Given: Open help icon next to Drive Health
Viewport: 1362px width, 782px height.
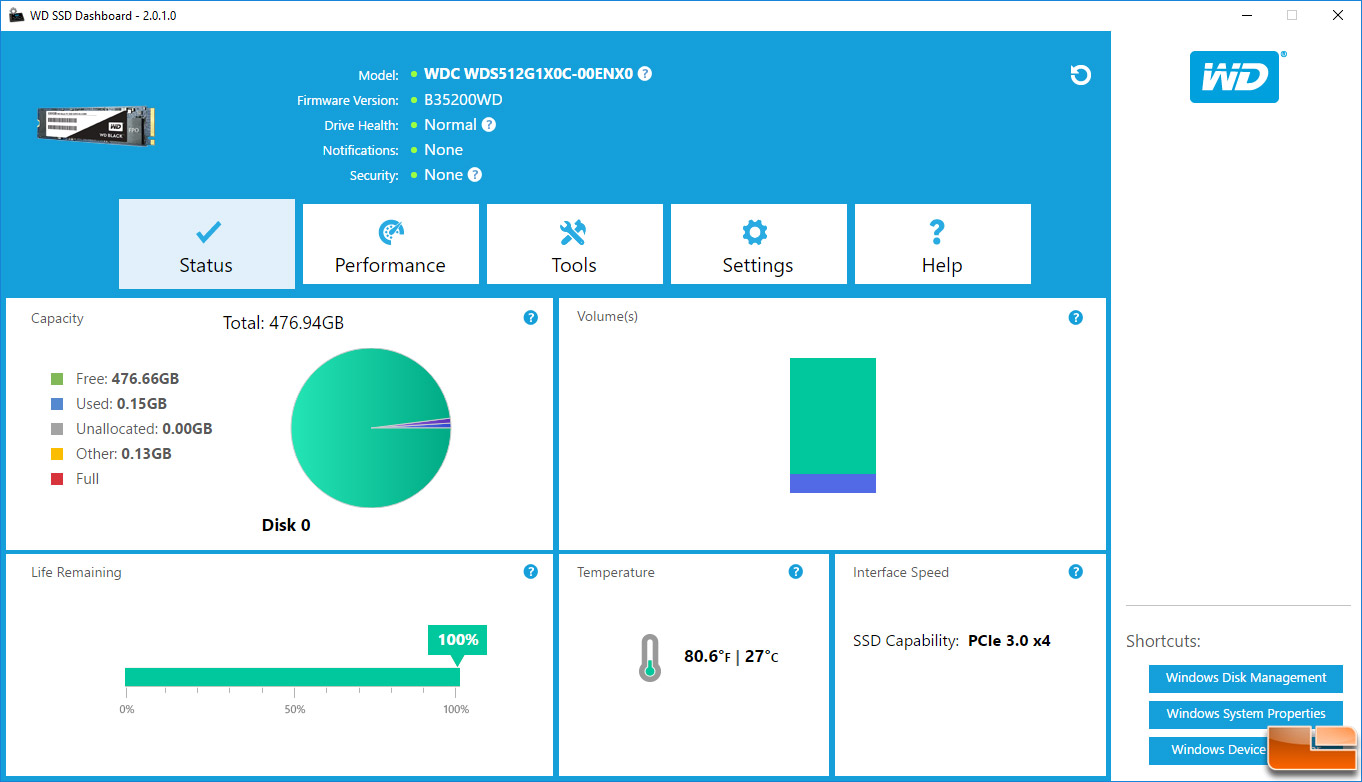Looking at the screenshot, I should pyautogui.click(x=488, y=125).
